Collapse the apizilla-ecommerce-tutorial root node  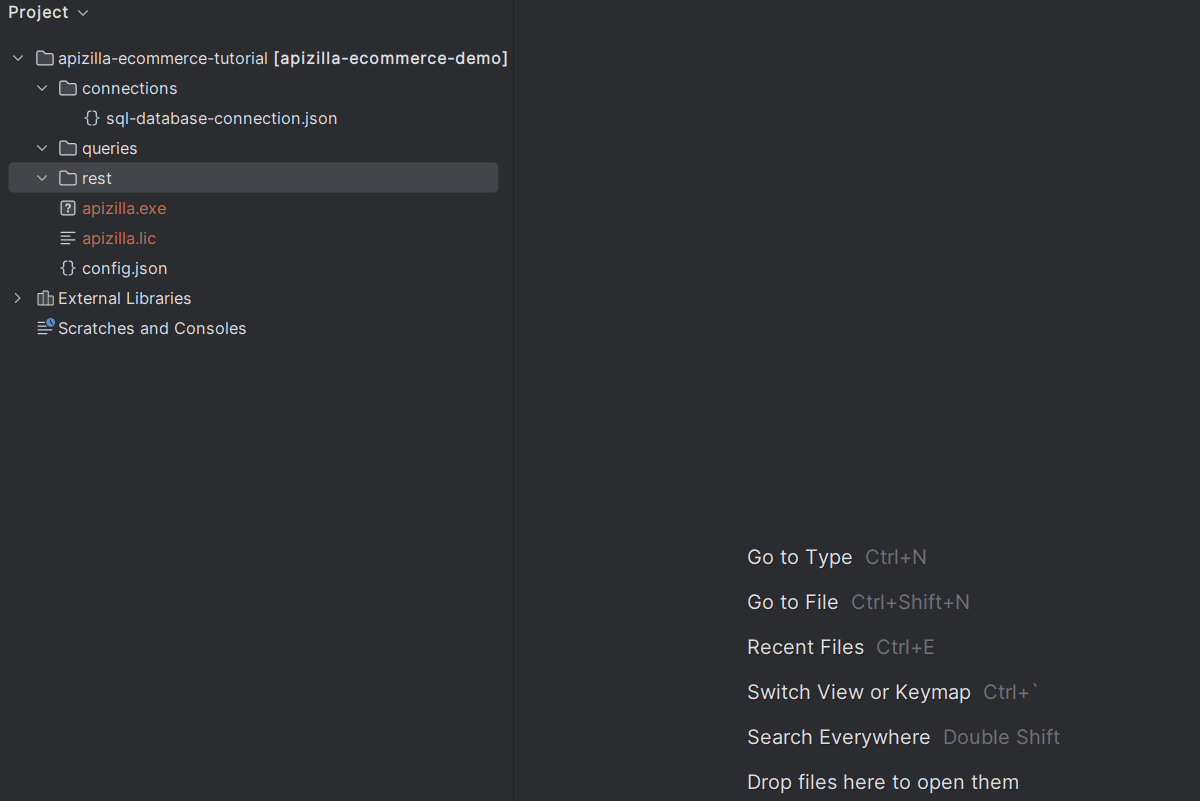pyautogui.click(x=18, y=58)
